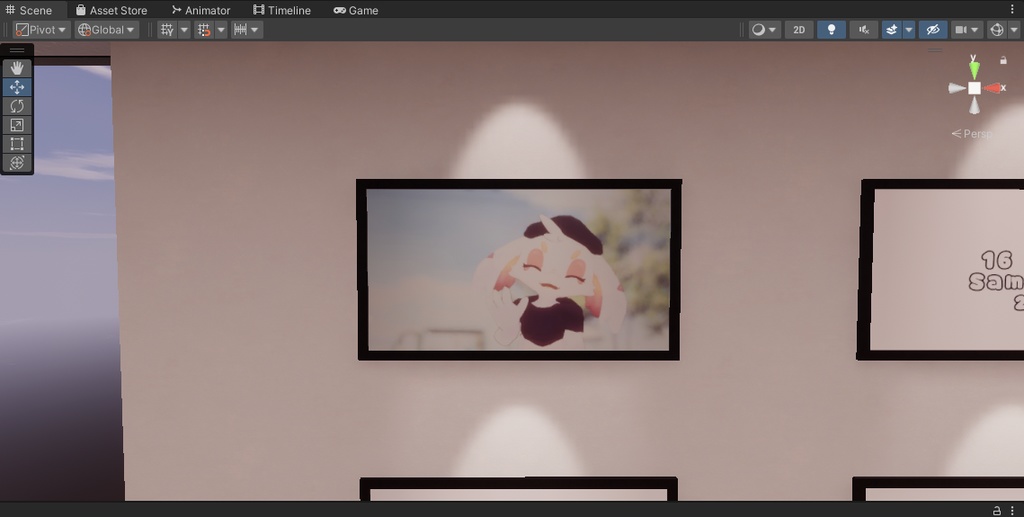
Task: Select the framed character picture on wall
Action: point(519,270)
